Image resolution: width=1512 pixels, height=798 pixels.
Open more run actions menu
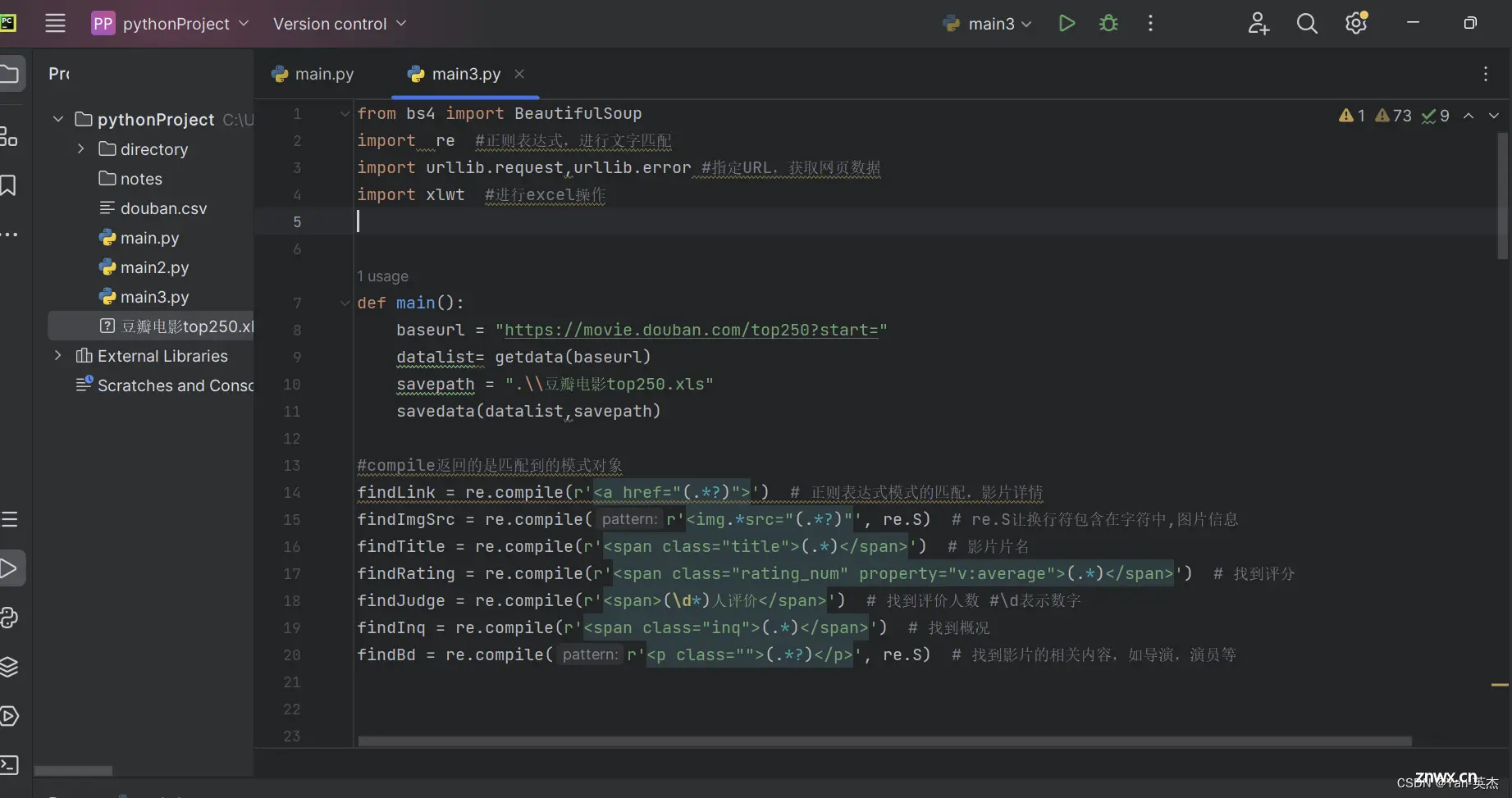[1150, 23]
